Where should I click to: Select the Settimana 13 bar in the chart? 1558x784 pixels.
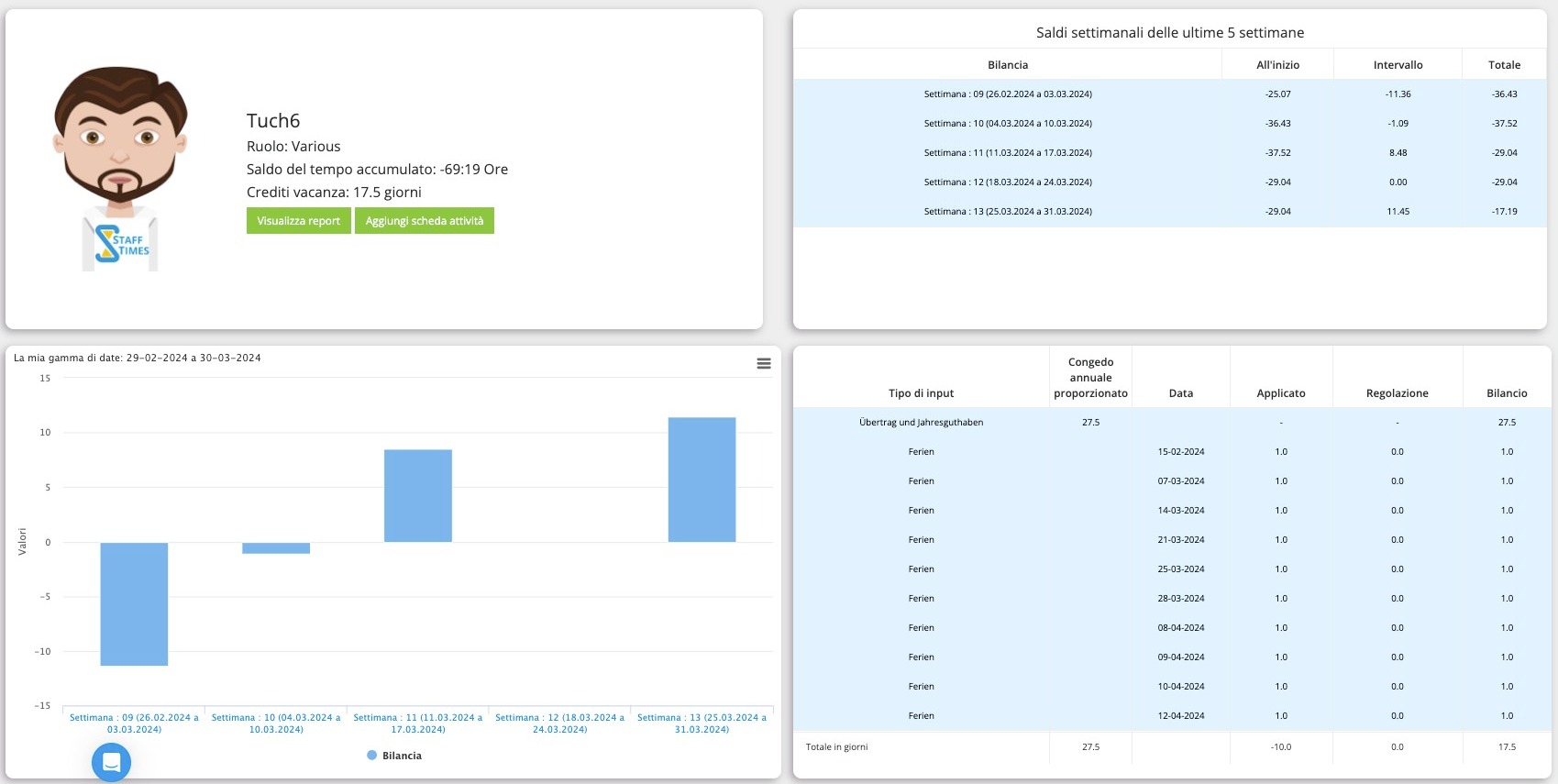pos(702,480)
